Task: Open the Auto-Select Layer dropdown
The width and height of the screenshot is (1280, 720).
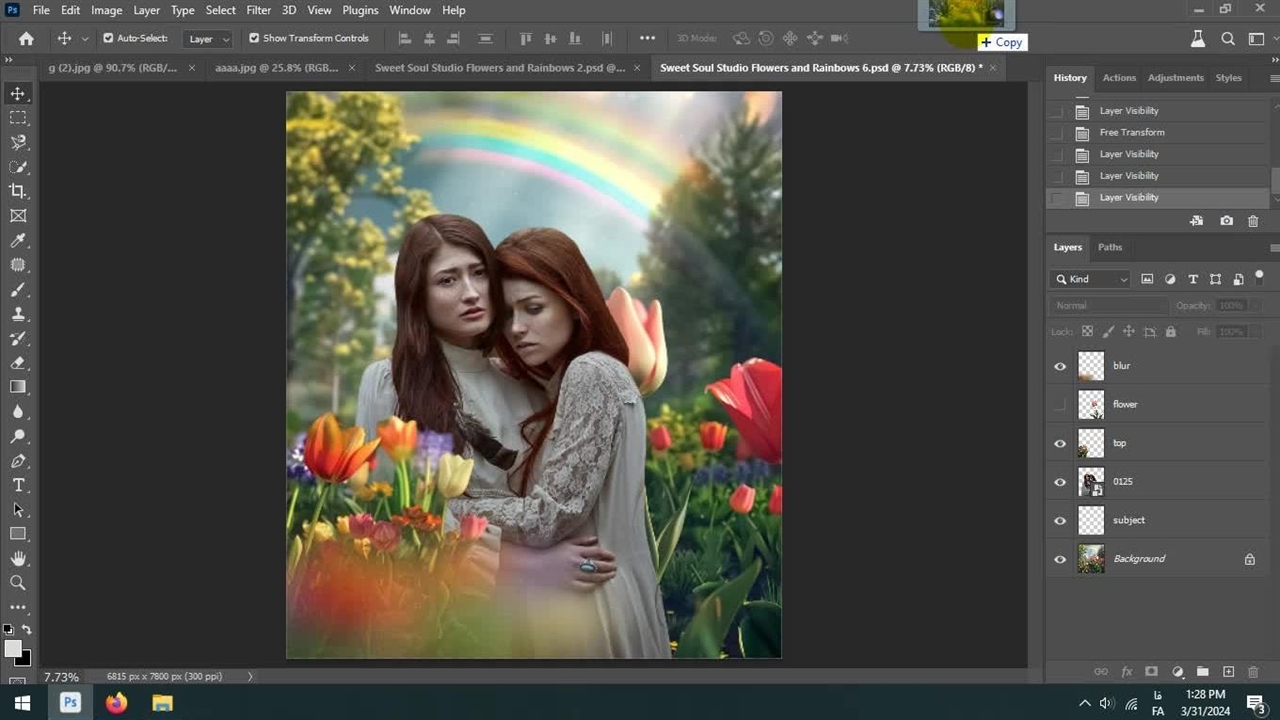Action: pos(210,39)
